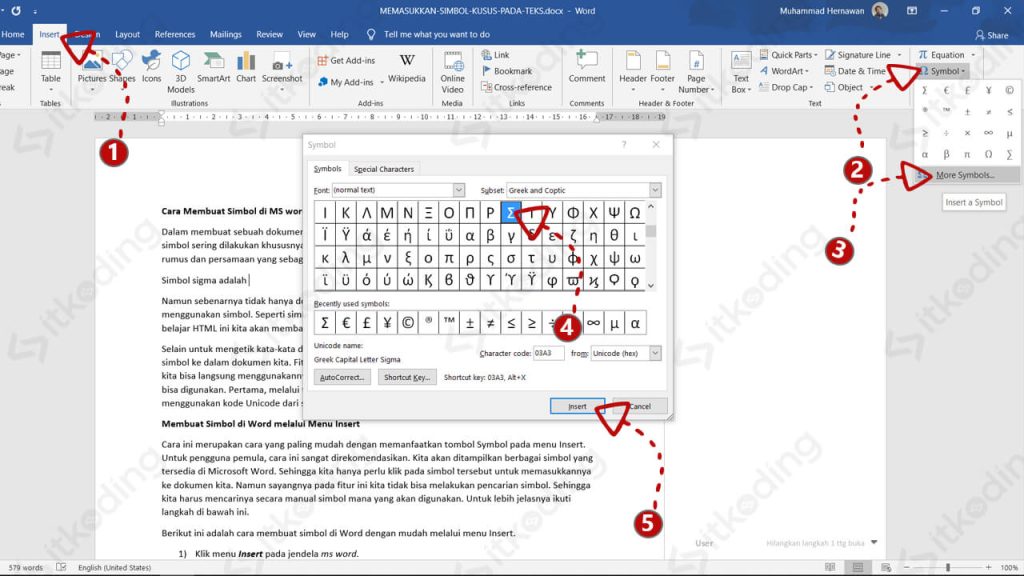The image size is (1024, 576).
Task: Add a new Comment
Action: [x=586, y=67]
